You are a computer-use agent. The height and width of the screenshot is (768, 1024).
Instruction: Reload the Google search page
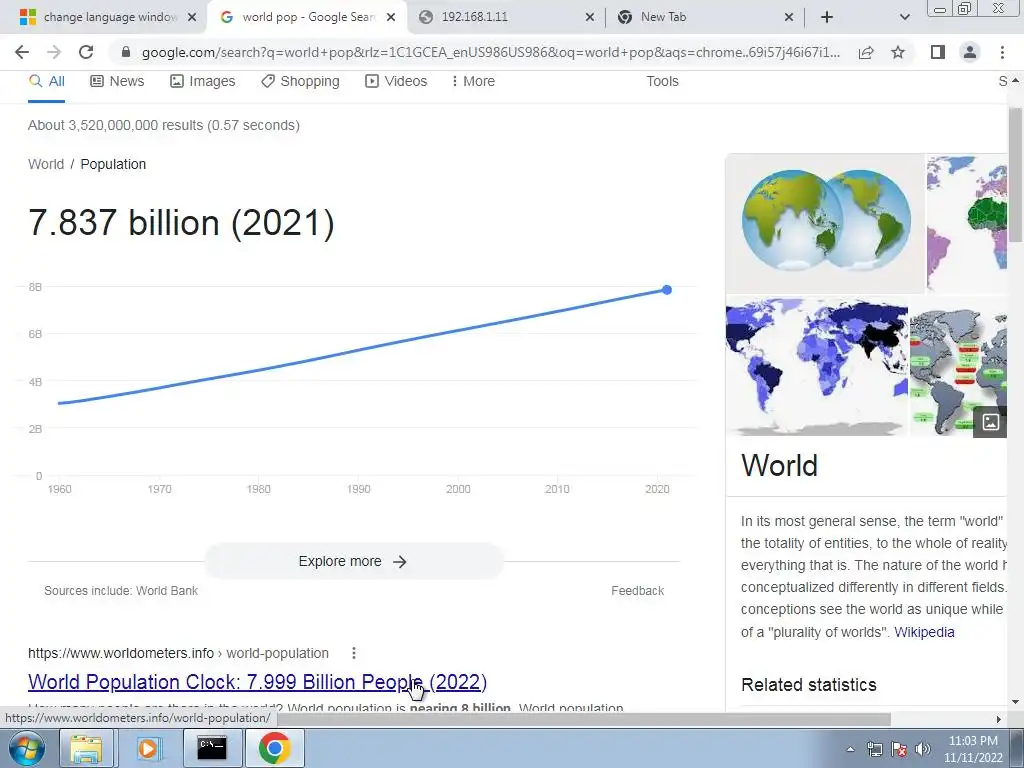pyautogui.click(x=86, y=52)
